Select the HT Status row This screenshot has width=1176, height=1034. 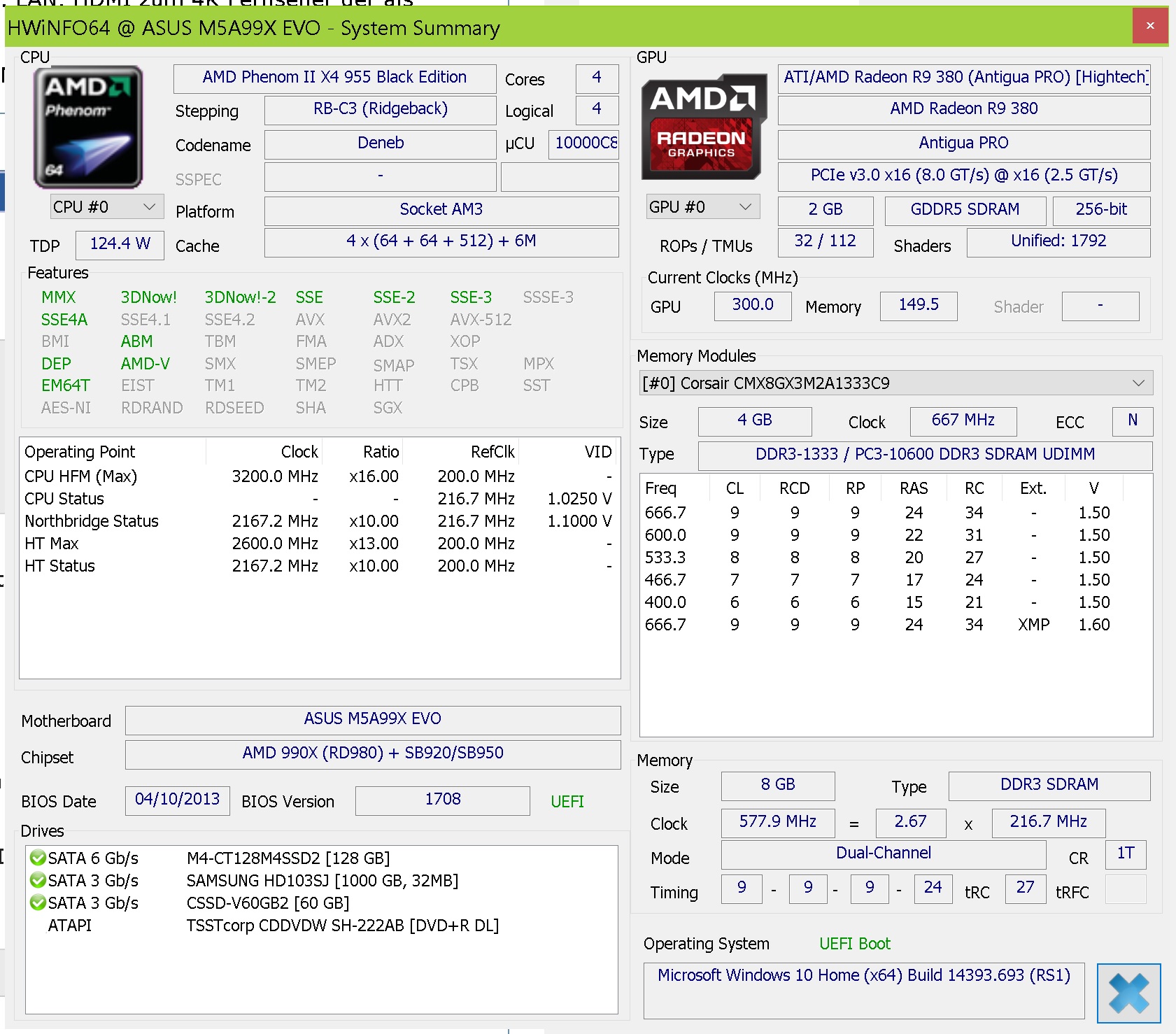pyautogui.click(x=319, y=566)
